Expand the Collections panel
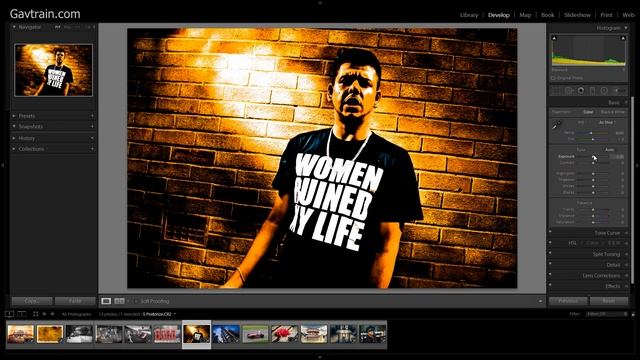640x360 pixels. pos(14,149)
